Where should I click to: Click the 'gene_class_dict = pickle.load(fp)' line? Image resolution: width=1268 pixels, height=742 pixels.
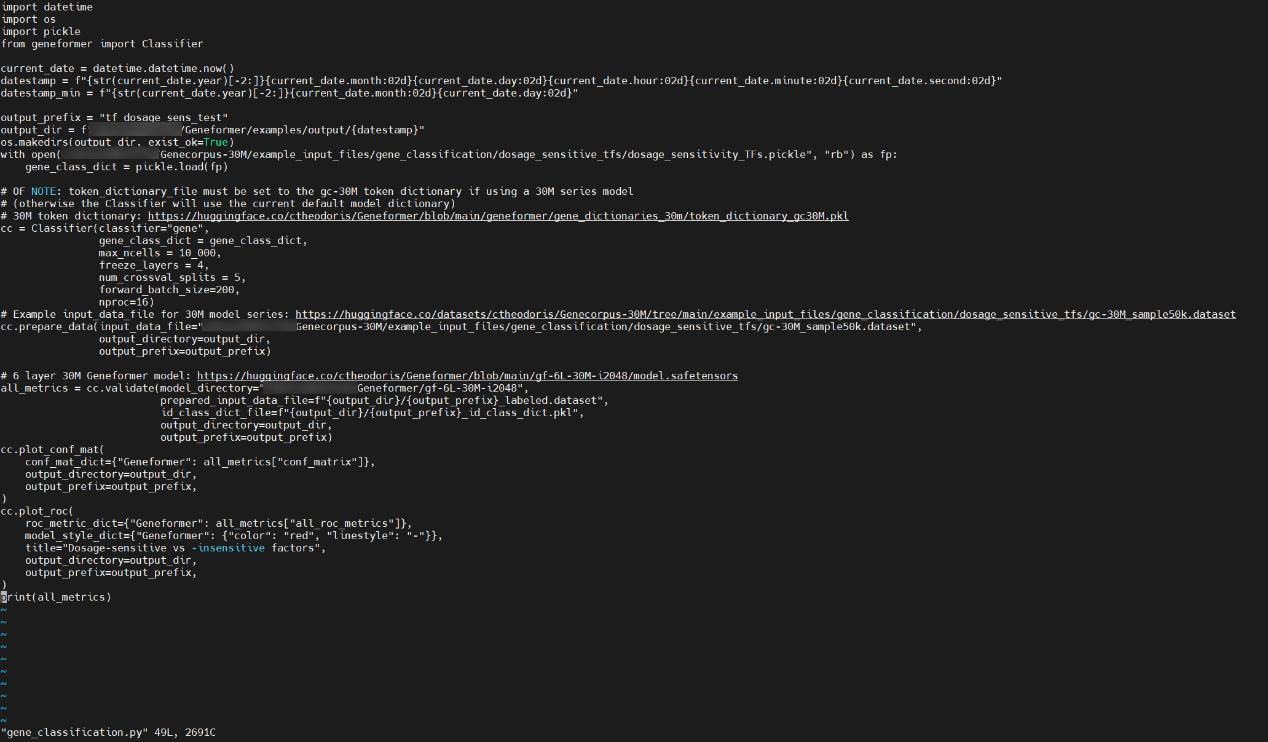point(126,167)
